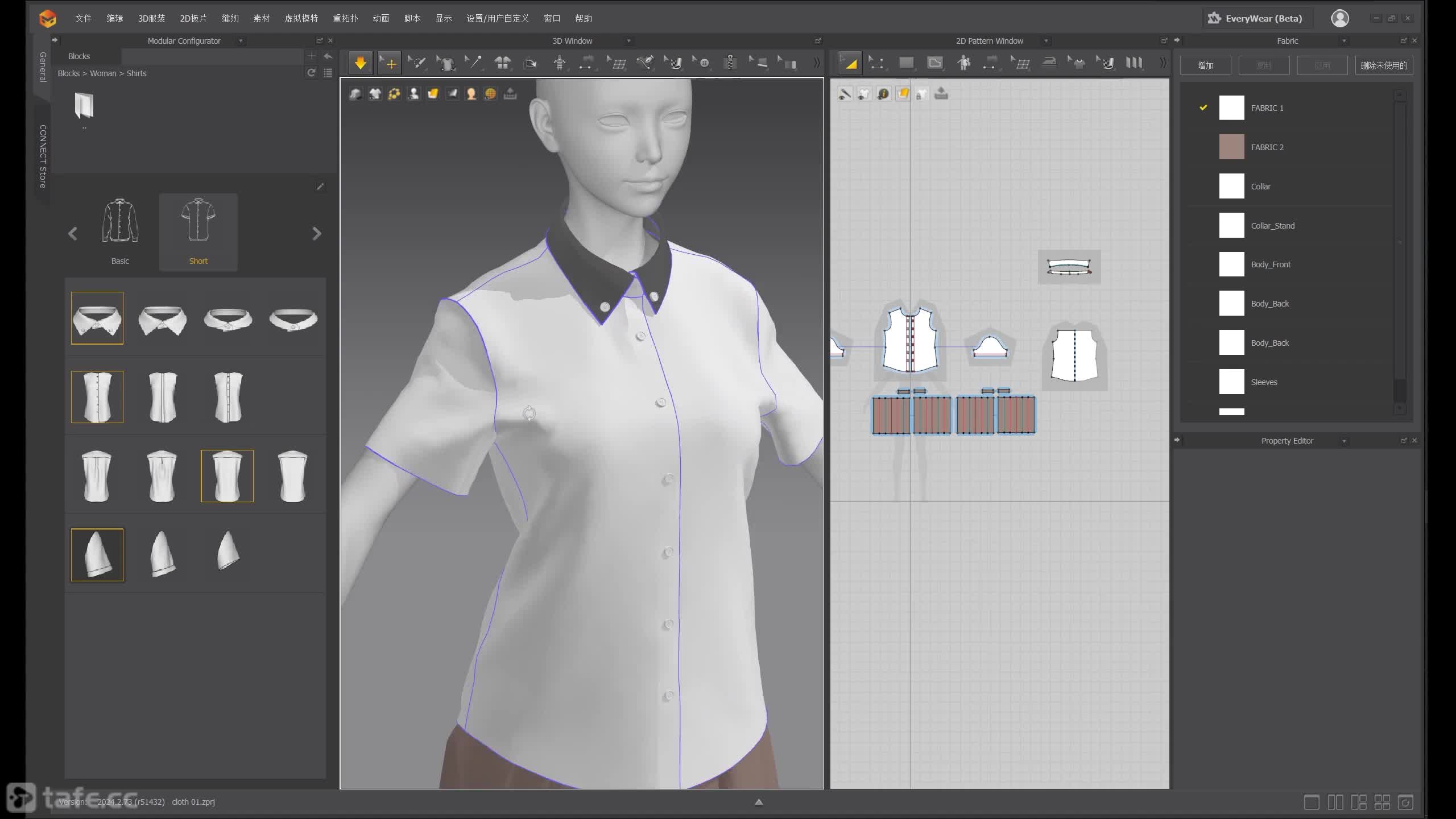Open the 文件 menu
The height and width of the screenshot is (819, 1456).
83,18
